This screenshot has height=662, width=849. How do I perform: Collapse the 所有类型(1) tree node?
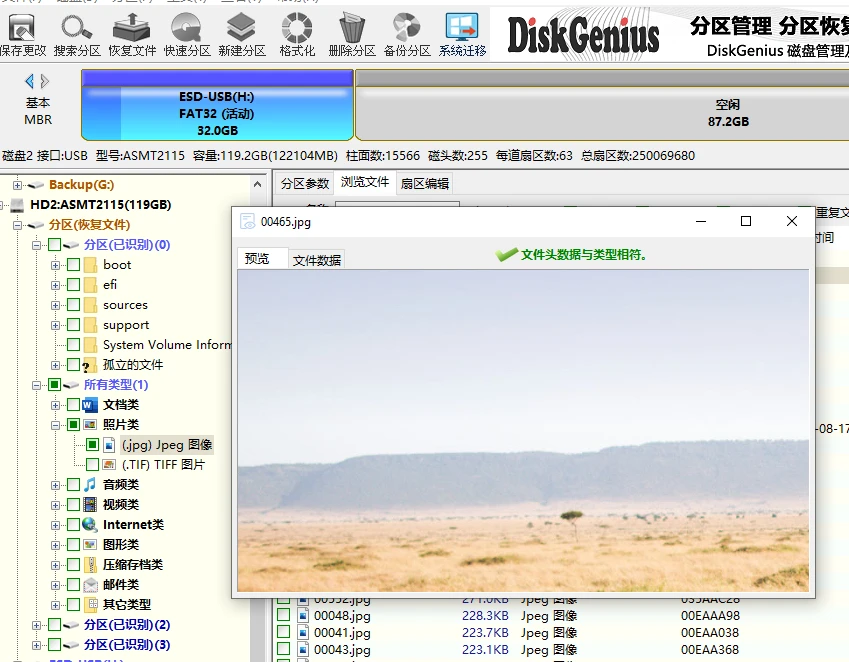click(x=36, y=385)
